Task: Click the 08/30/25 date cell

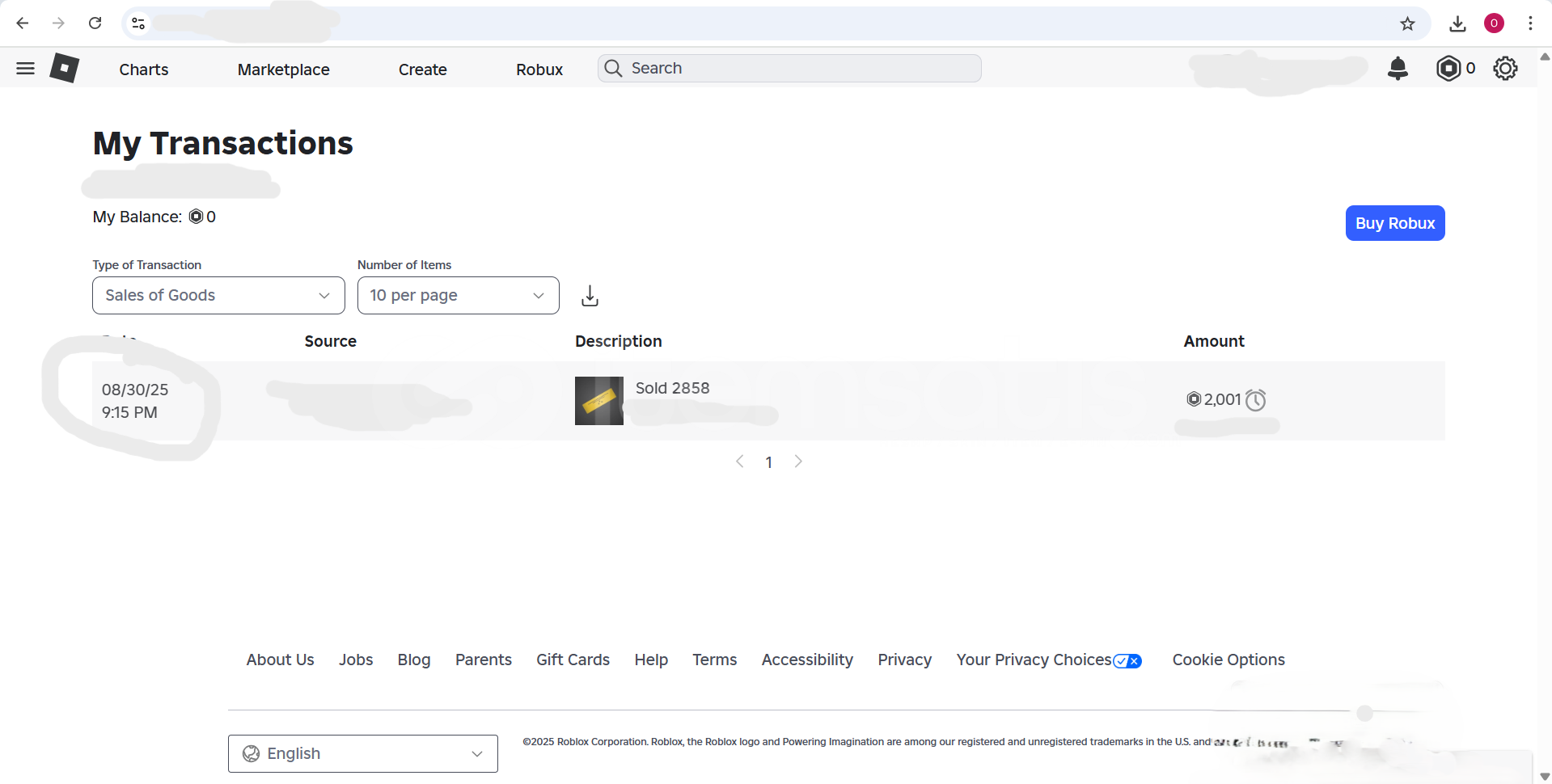Action: click(135, 401)
